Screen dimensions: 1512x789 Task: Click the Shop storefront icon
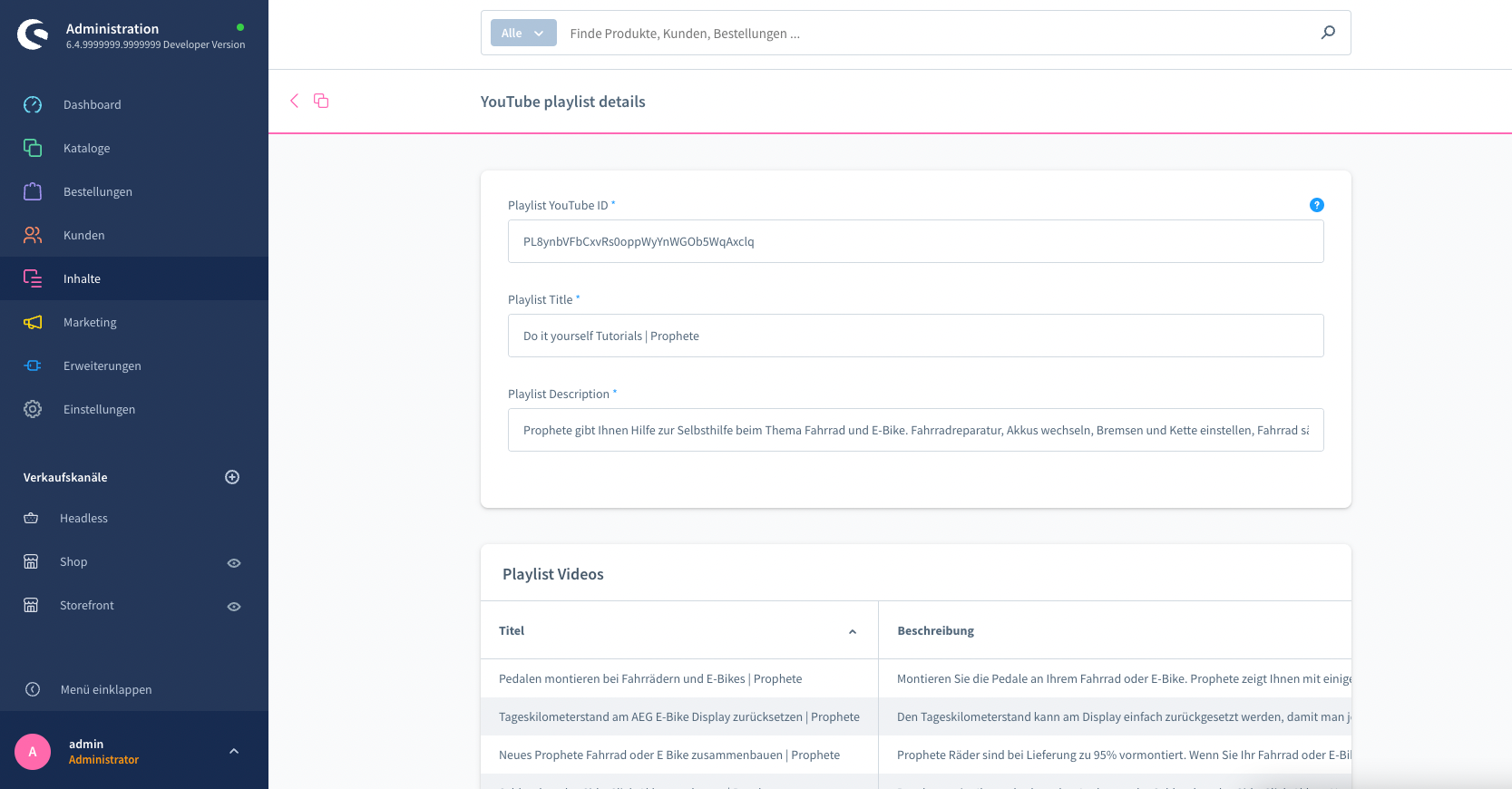(x=31, y=561)
